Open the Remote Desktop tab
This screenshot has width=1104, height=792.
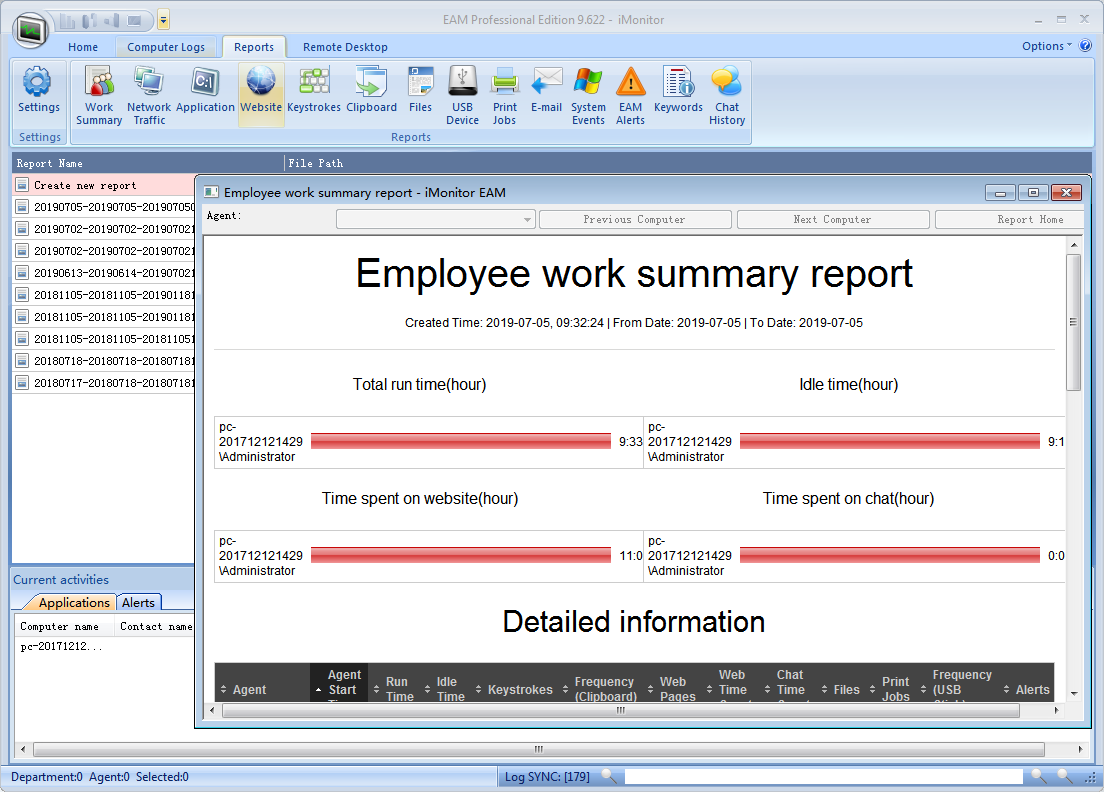coord(345,47)
